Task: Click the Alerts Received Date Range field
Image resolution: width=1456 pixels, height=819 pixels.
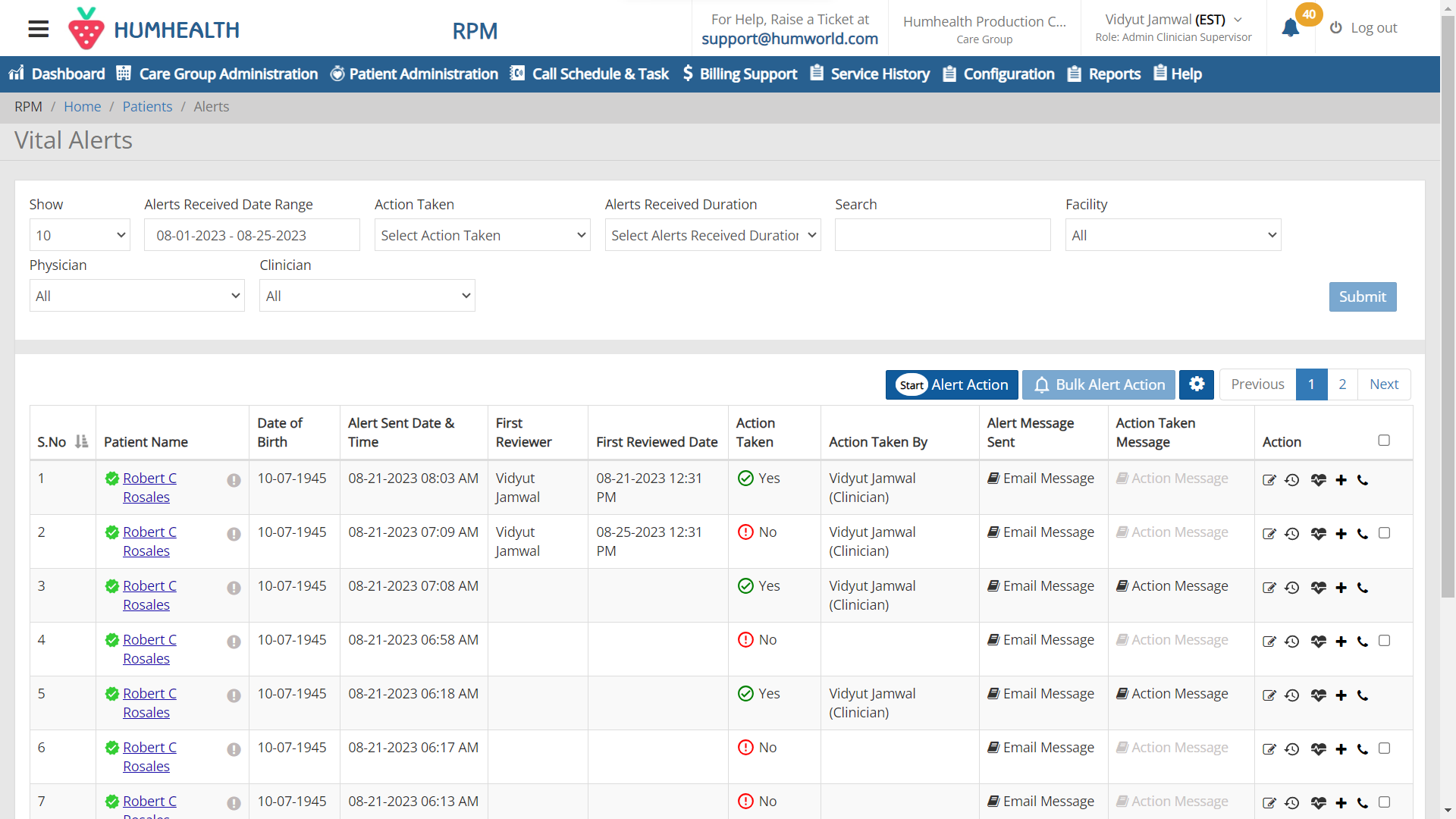Action: pyautogui.click(x=252, y=235)
